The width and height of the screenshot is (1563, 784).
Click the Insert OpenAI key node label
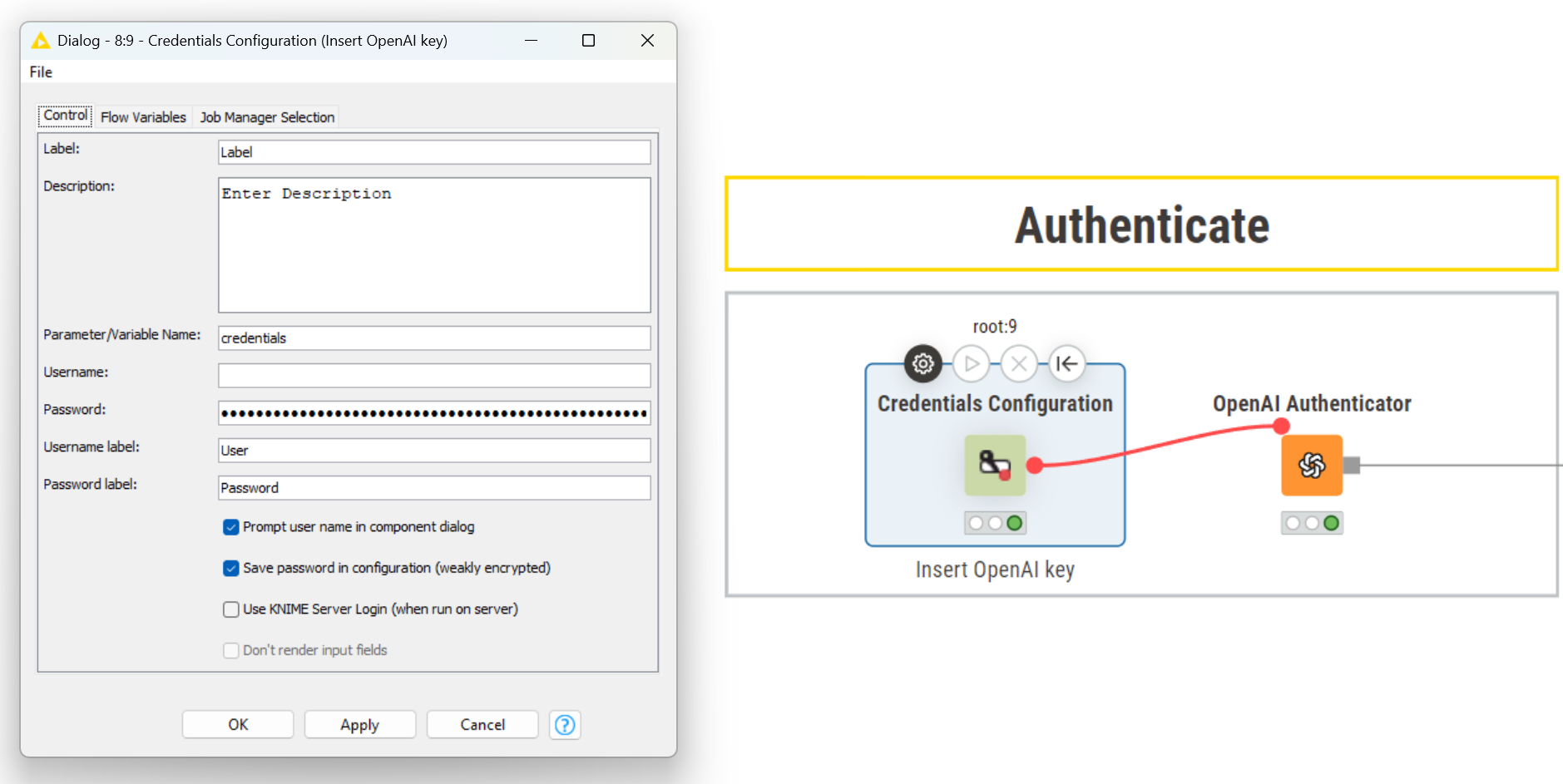coord(995,570)
